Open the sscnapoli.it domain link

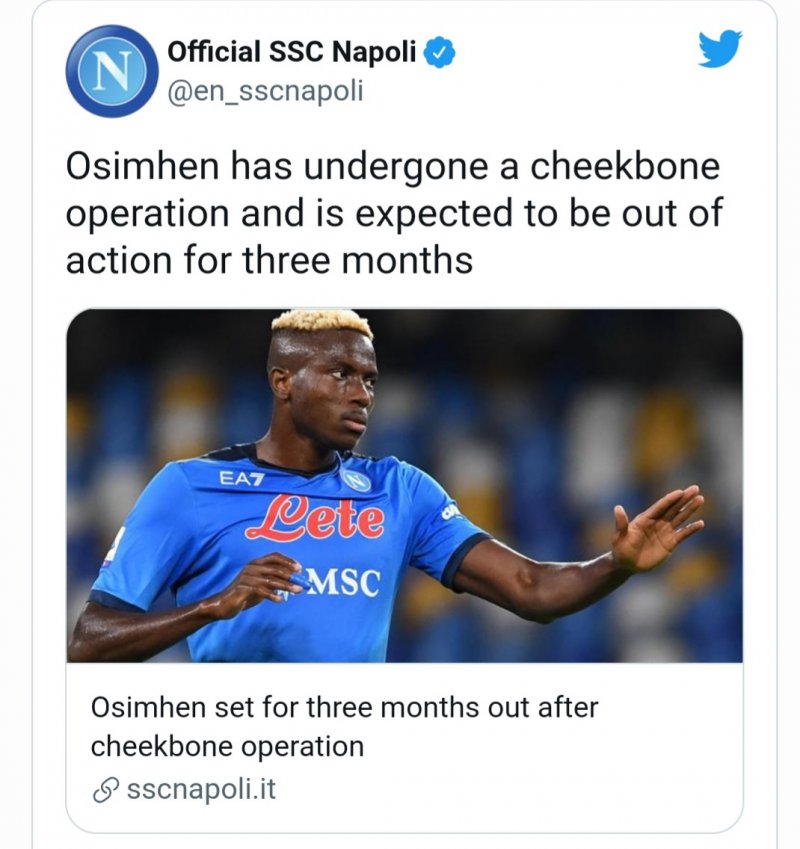click(201, 790)
